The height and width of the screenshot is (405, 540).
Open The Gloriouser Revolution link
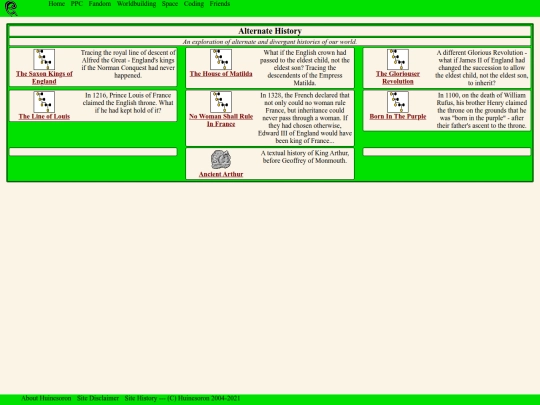point(398,77)
